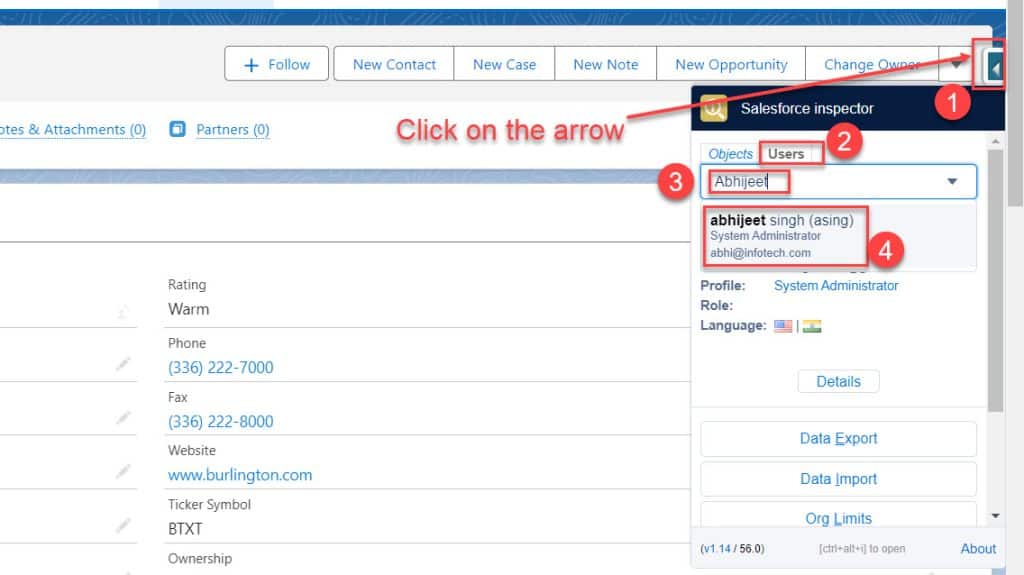This screenshot has height=575, width=1024.
Task: Click the Ownership field label
Action: click(x=200, y=559)
